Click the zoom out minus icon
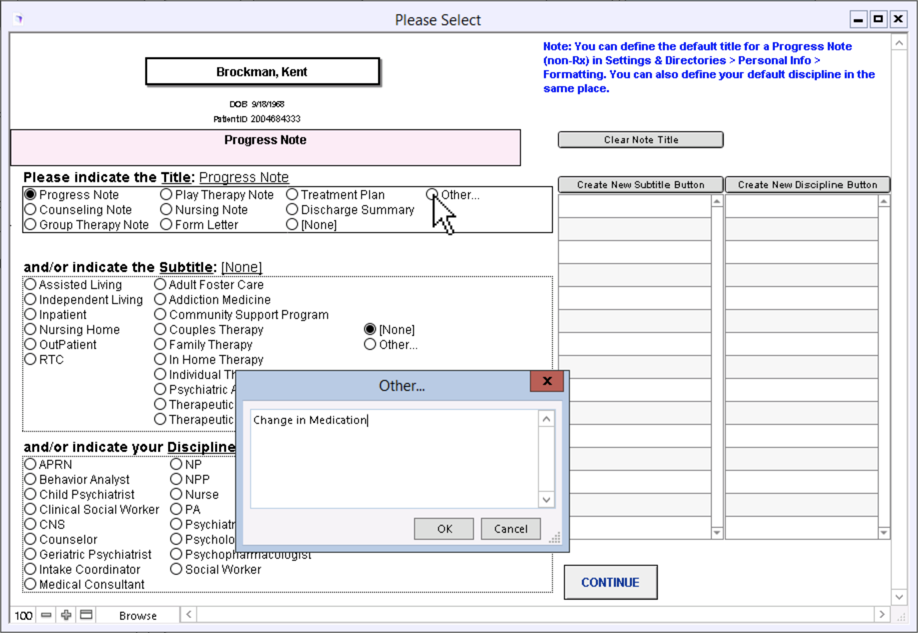This screenshot has width=918, height=633. [x=46, y=615]
